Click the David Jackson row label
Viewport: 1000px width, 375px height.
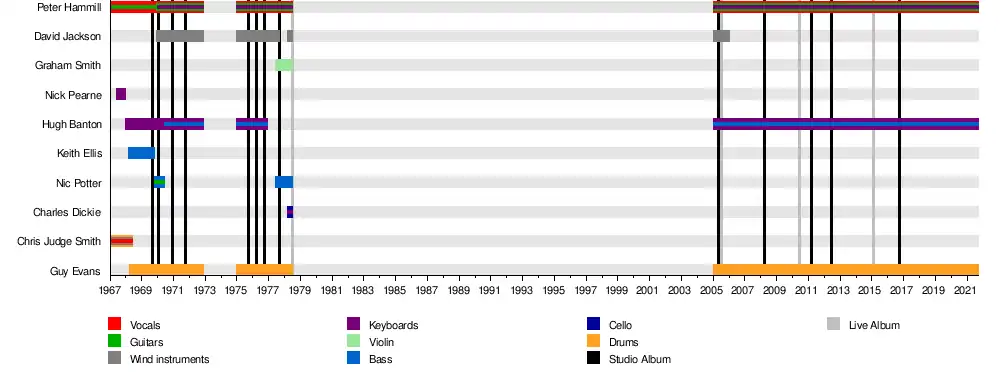coord(68,36)
